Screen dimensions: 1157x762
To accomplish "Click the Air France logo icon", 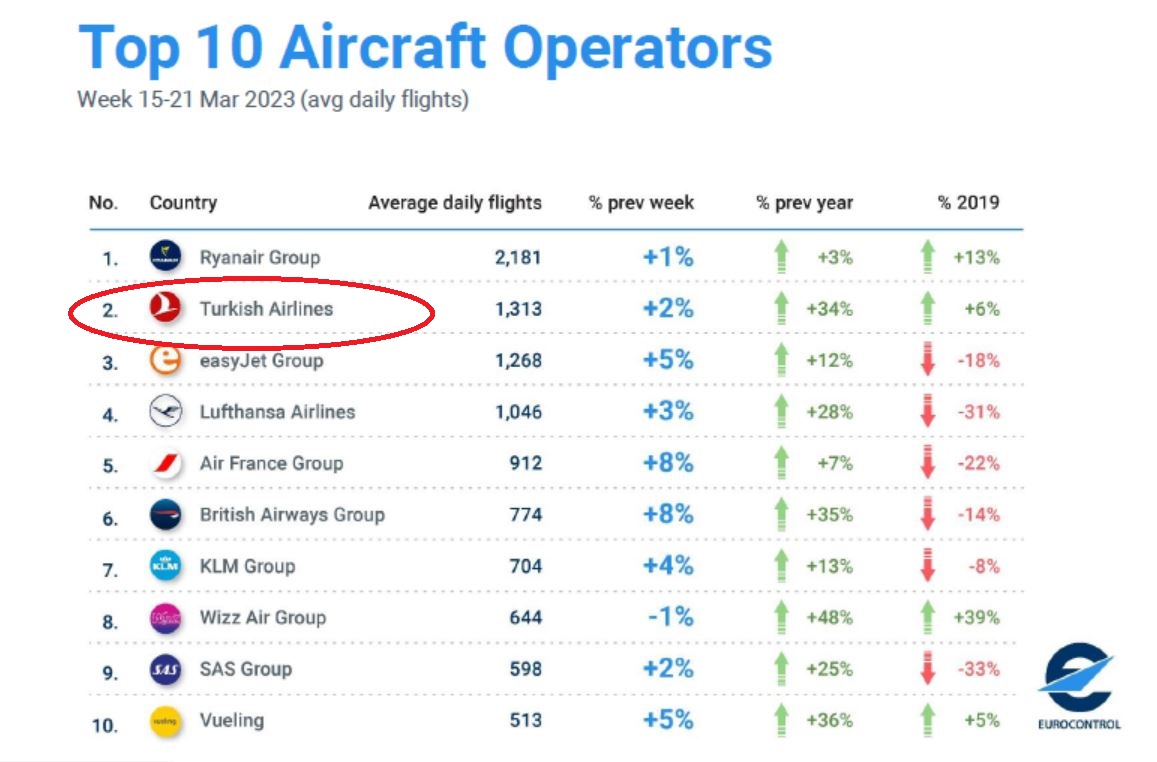I will (165, 464).
